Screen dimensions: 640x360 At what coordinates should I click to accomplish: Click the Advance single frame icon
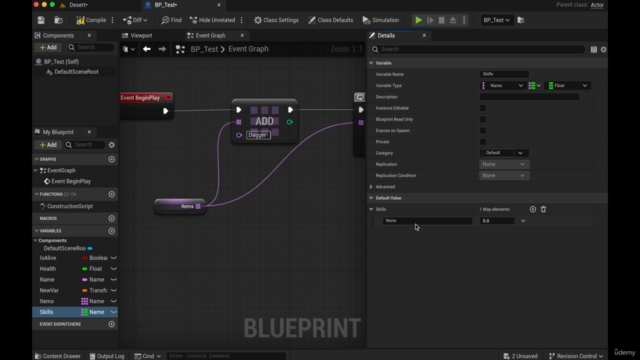pos(430,20)
